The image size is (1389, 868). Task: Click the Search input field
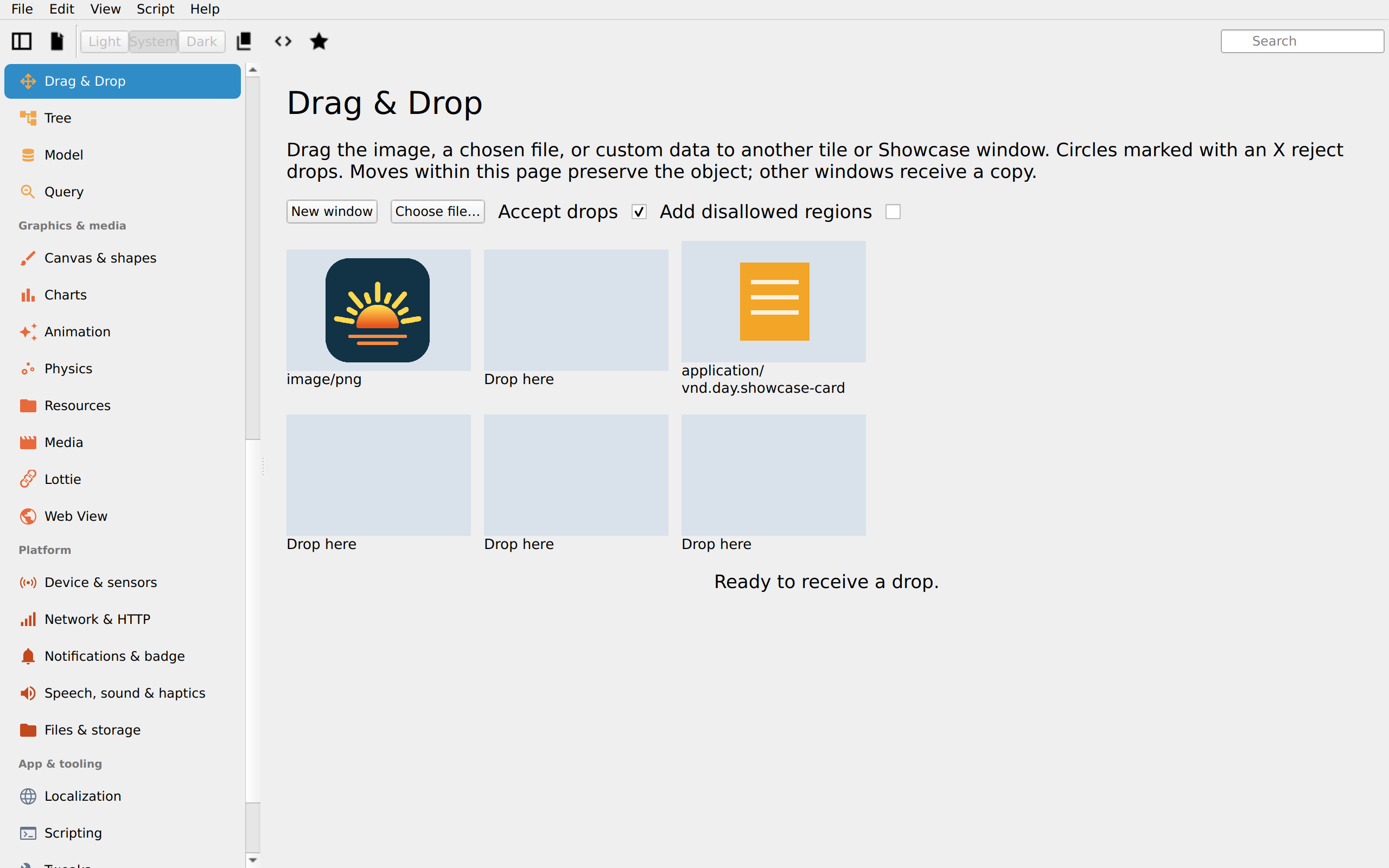pyautogui.click(x=1302, y=41)
